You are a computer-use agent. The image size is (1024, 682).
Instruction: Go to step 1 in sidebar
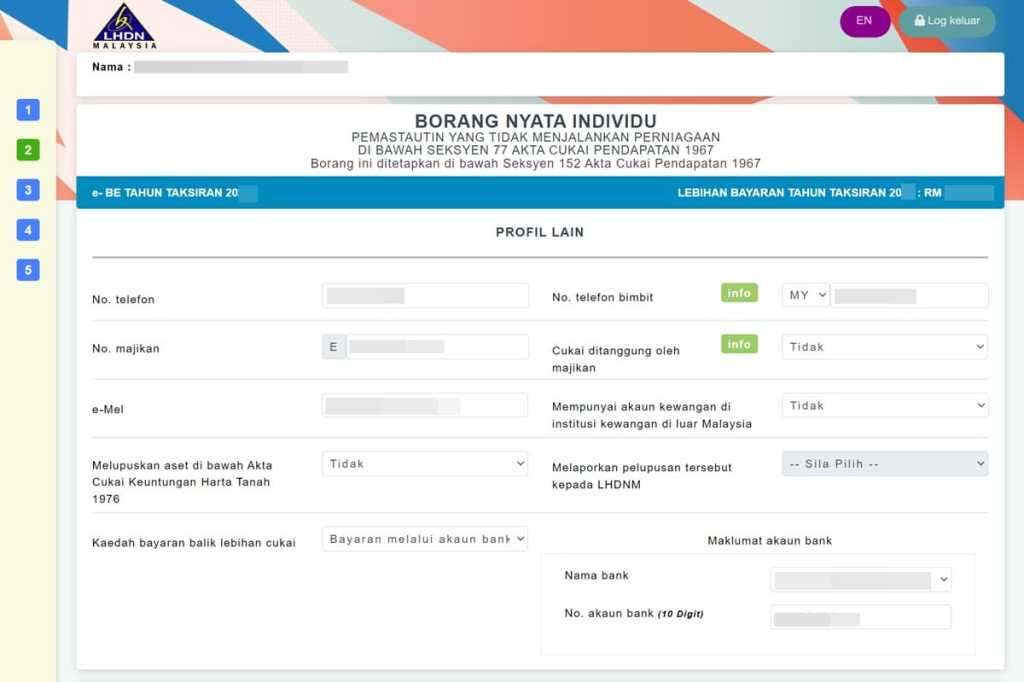(28, 110)
